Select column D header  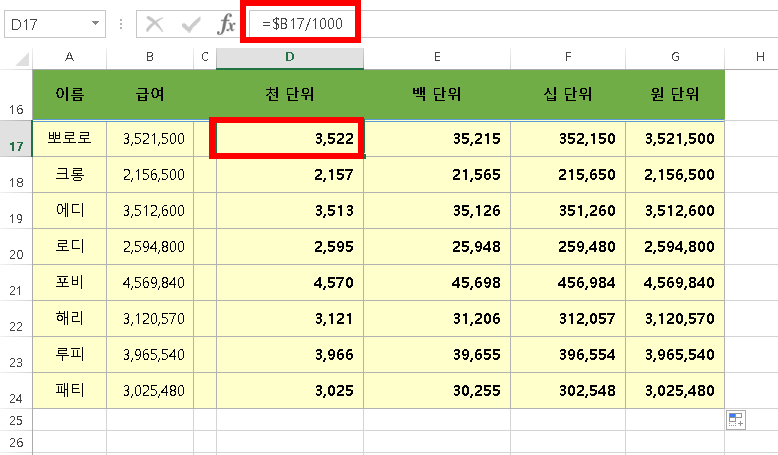coord(290,57)
